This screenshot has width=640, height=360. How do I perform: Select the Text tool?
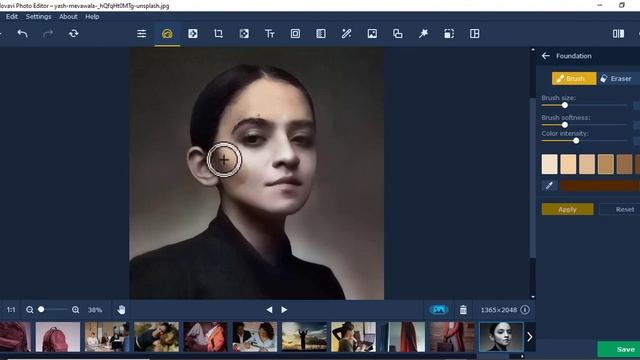(x=269, y=33)
